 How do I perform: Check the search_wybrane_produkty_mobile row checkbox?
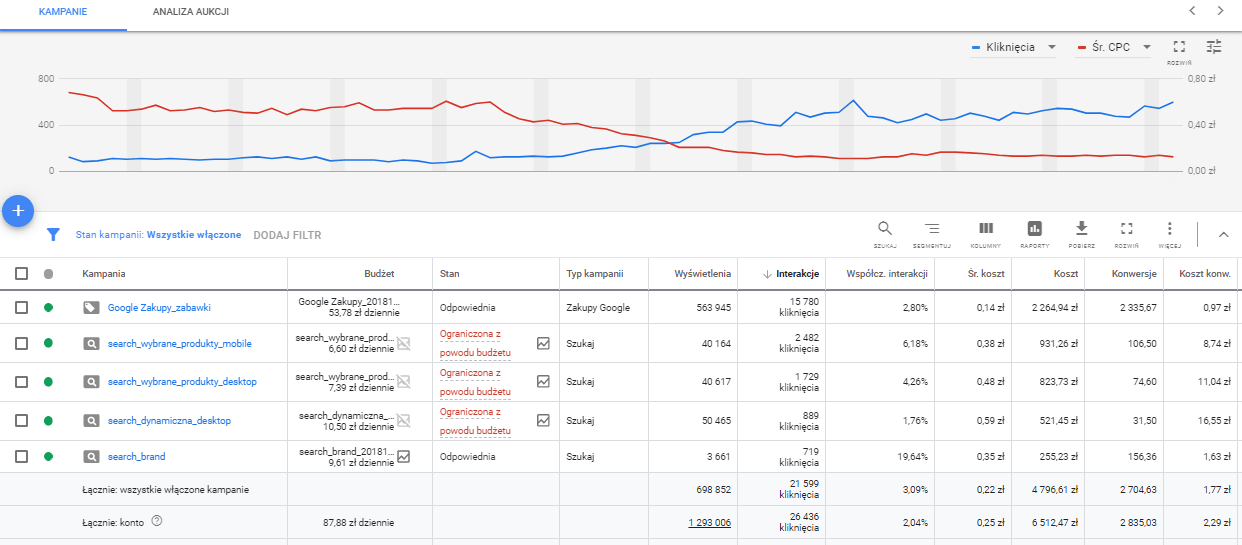click(x=21, y=344)
